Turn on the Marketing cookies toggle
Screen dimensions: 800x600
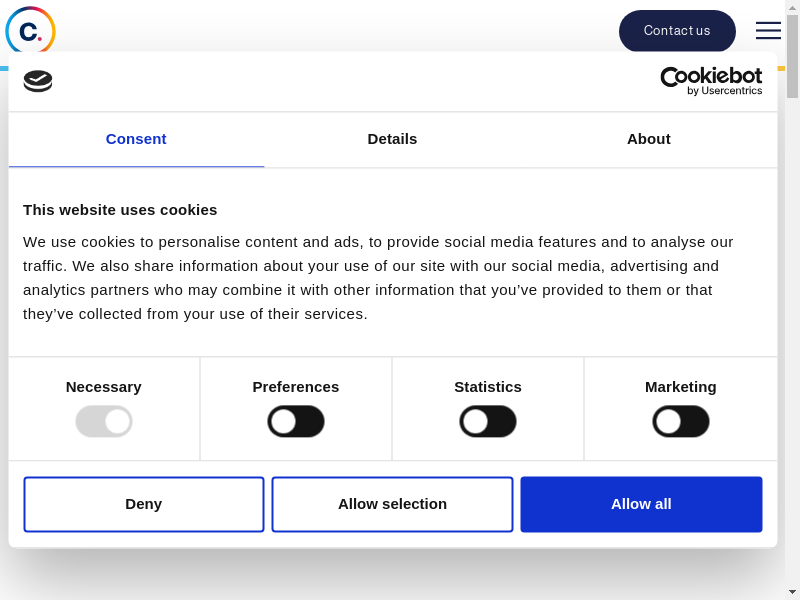pos(681,421)
